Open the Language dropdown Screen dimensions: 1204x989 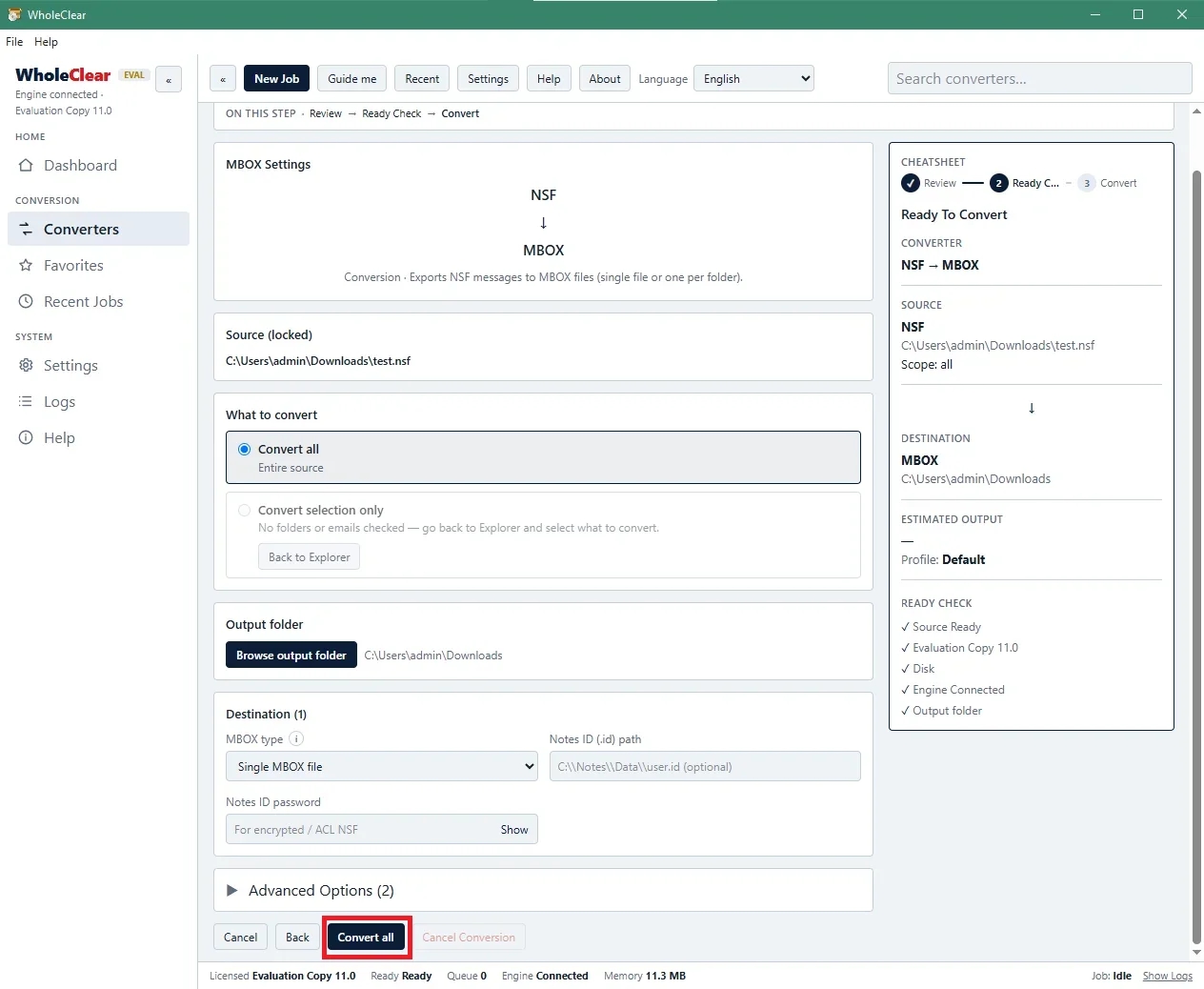pyautogui.click(x=753, y=79)
